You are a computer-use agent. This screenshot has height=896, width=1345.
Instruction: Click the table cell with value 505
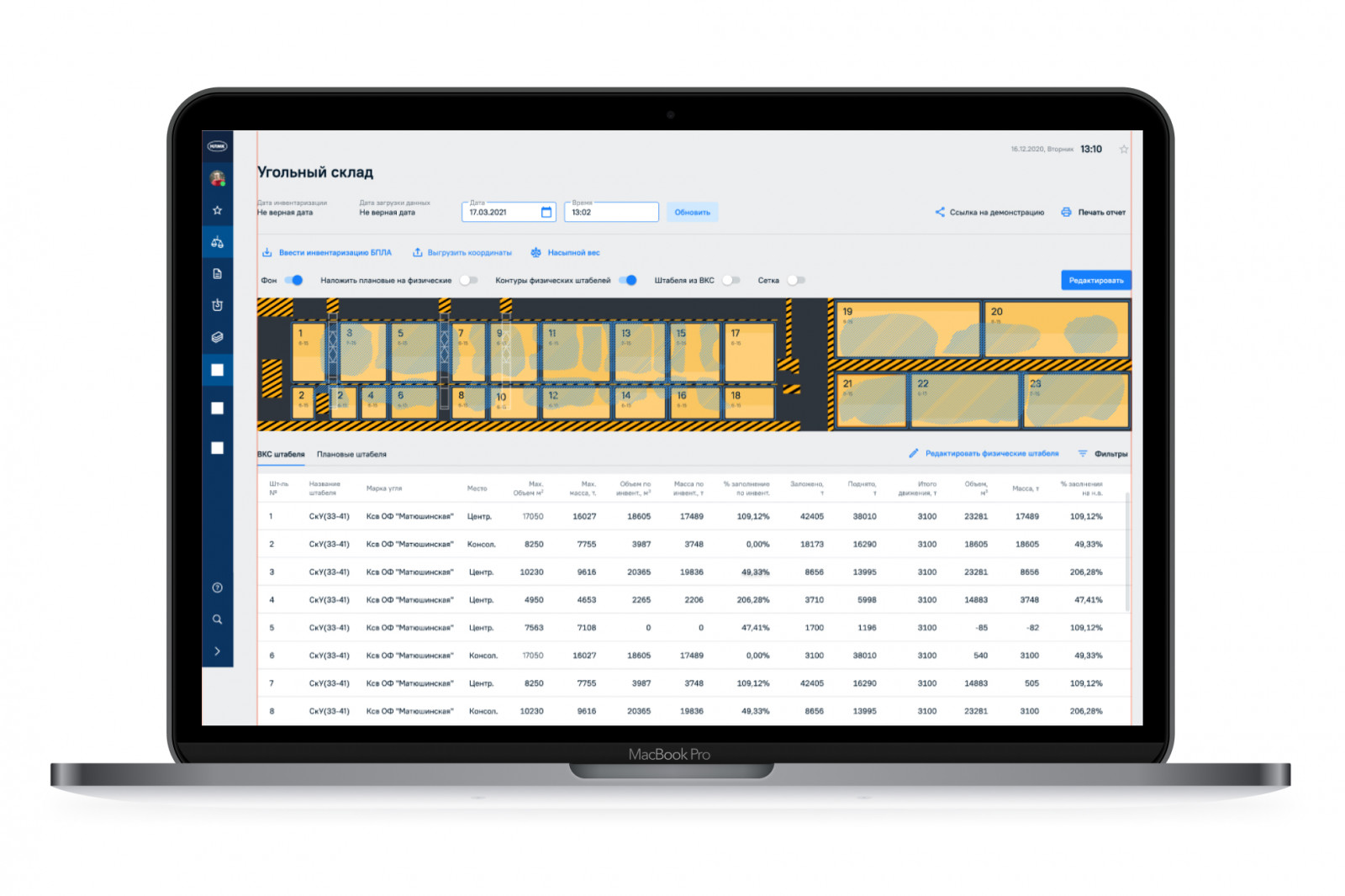coord(1031,683)
